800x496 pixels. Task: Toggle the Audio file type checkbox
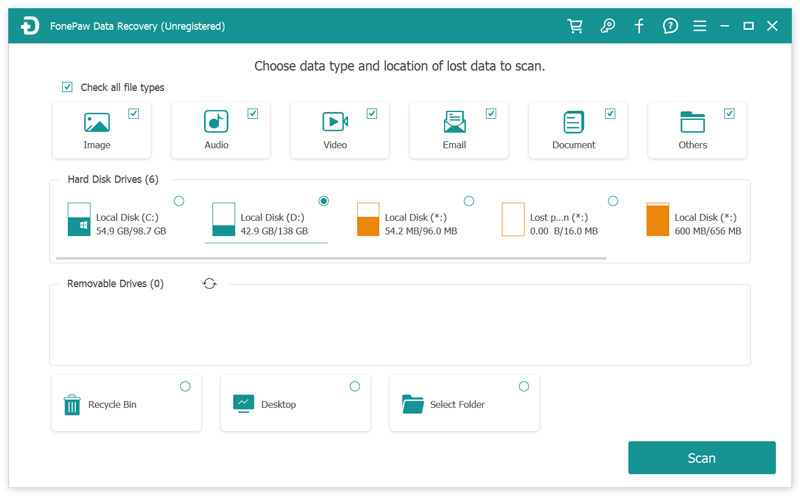click(253, 114)
